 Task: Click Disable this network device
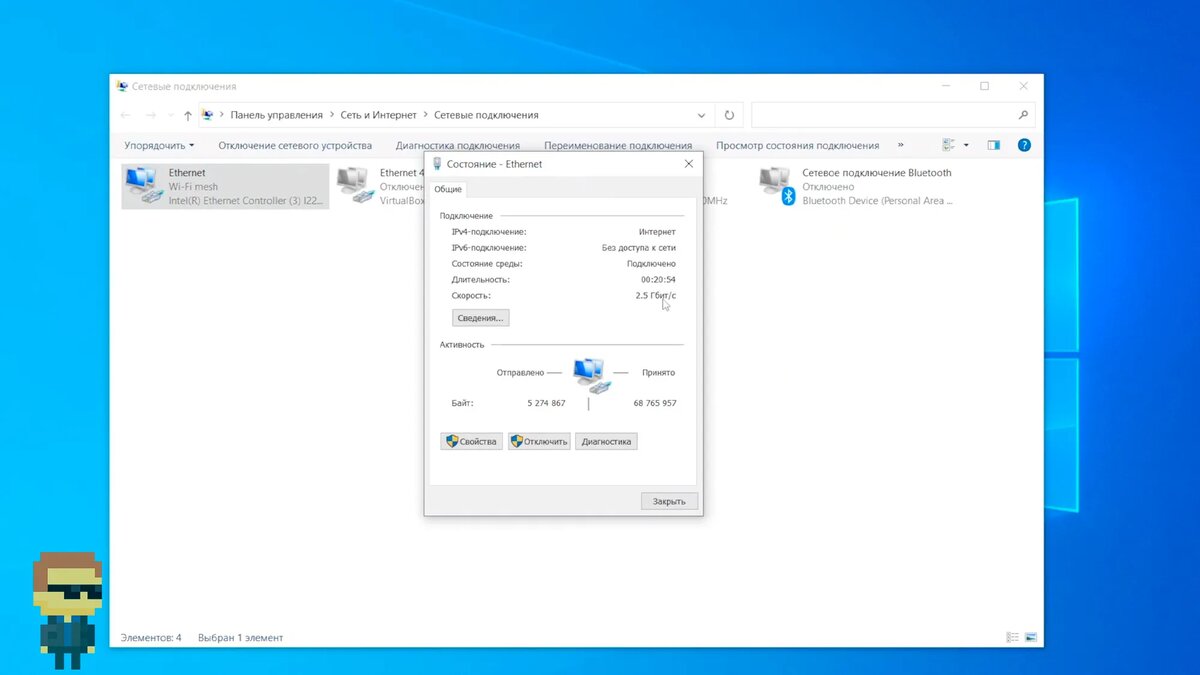click(x=295, y=145)
